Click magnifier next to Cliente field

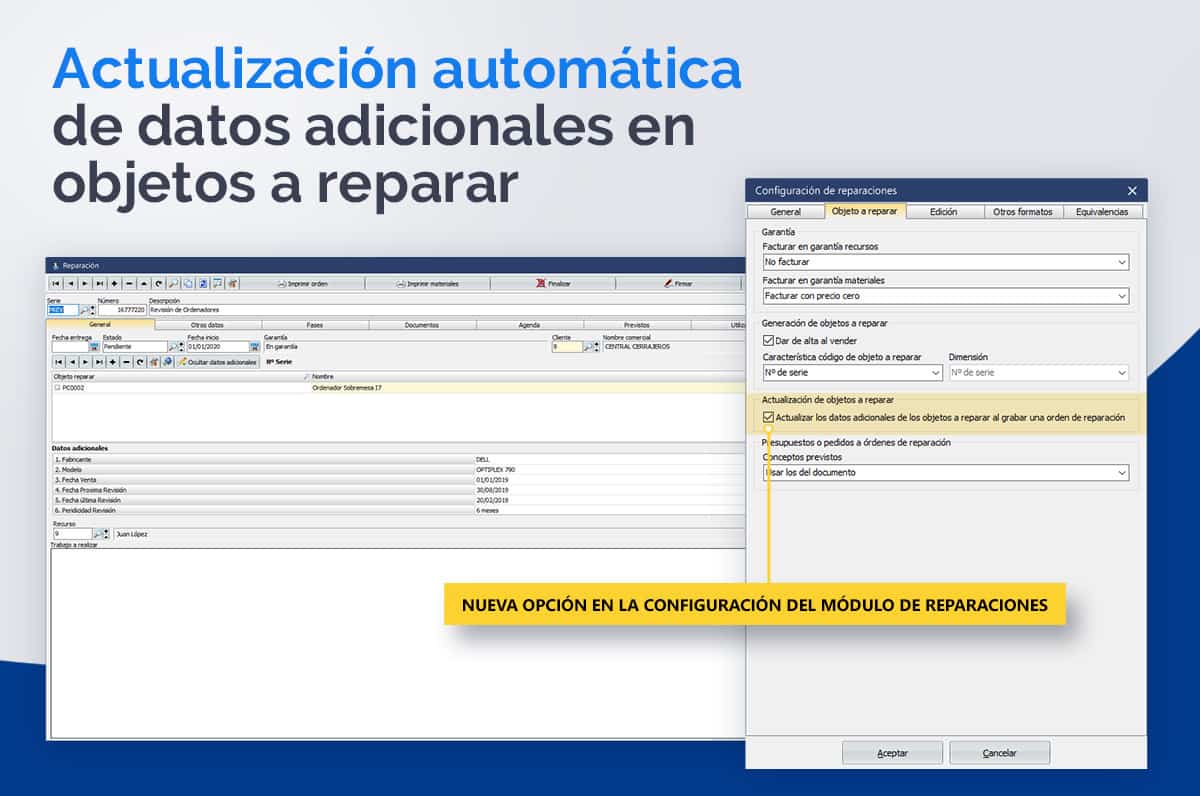pyautogui.click(x=588, y=347)
